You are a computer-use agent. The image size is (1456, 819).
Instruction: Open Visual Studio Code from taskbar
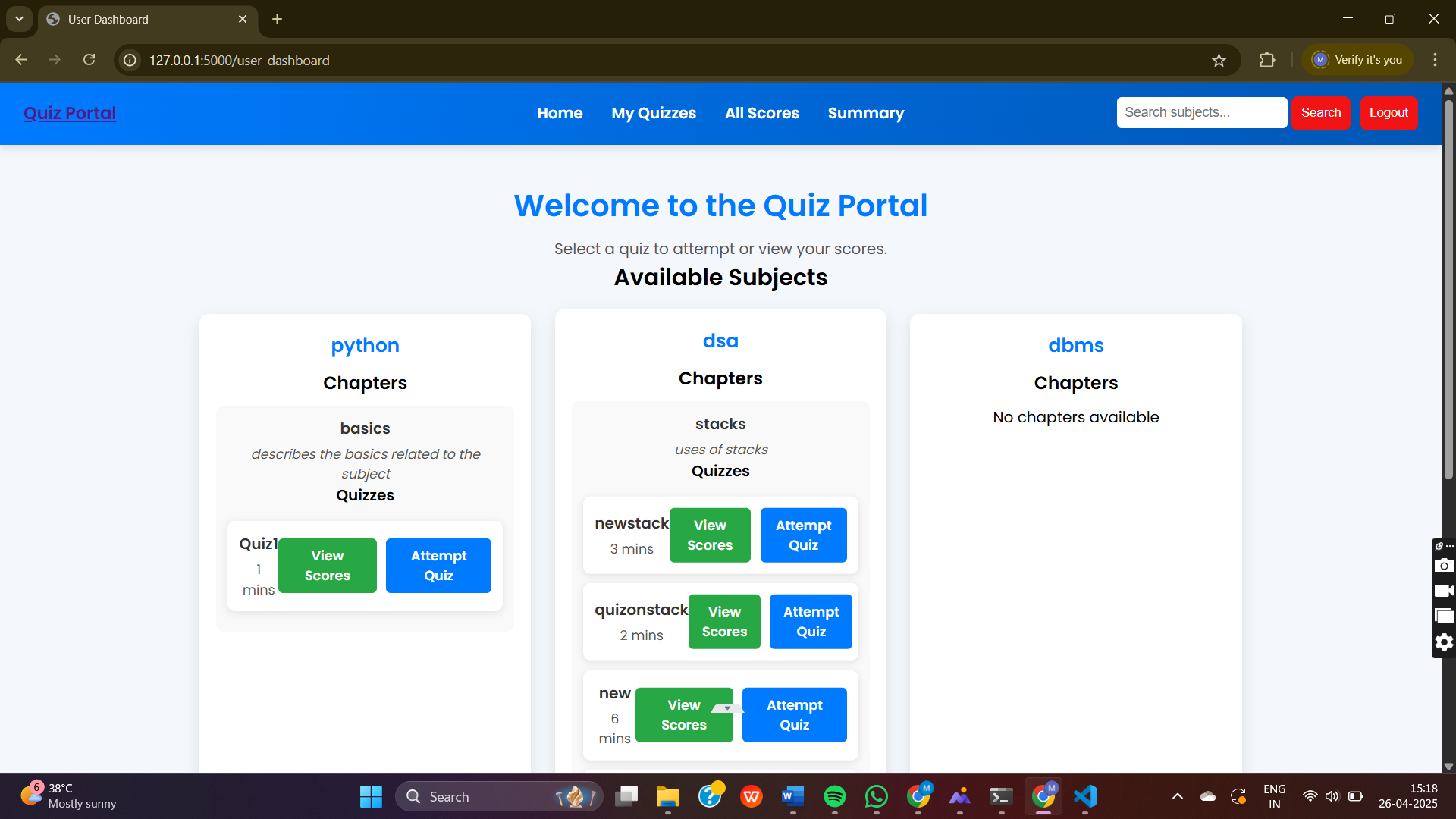pos(1085,796)
